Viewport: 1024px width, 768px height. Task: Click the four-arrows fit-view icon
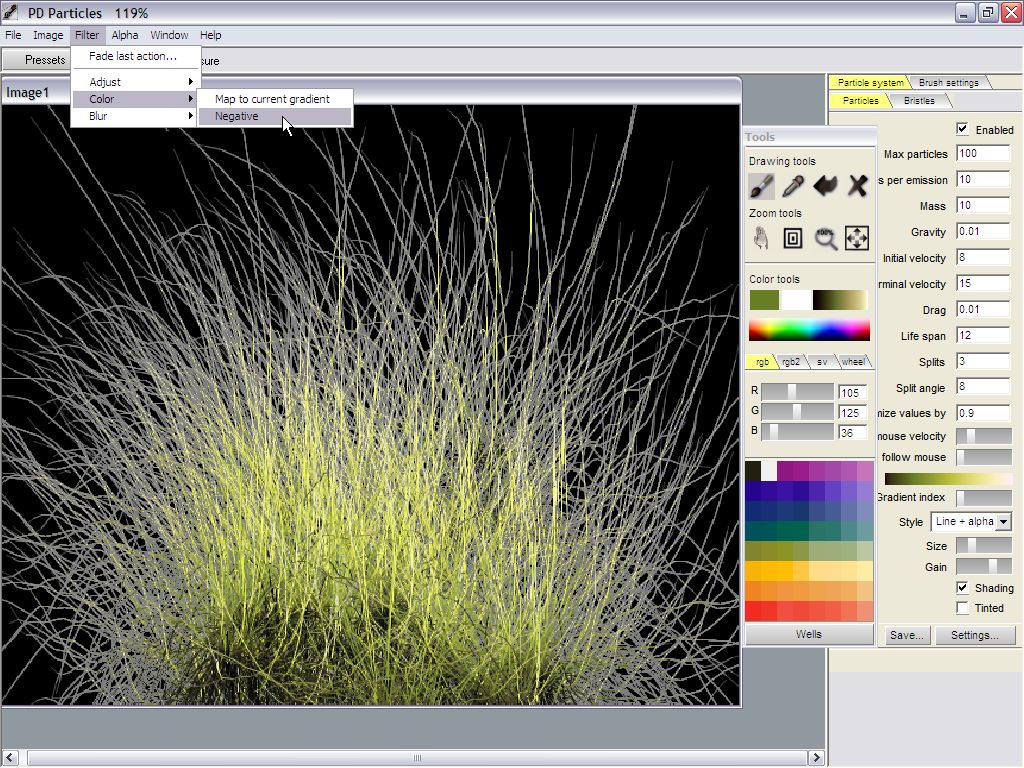(x=857, y=237)
